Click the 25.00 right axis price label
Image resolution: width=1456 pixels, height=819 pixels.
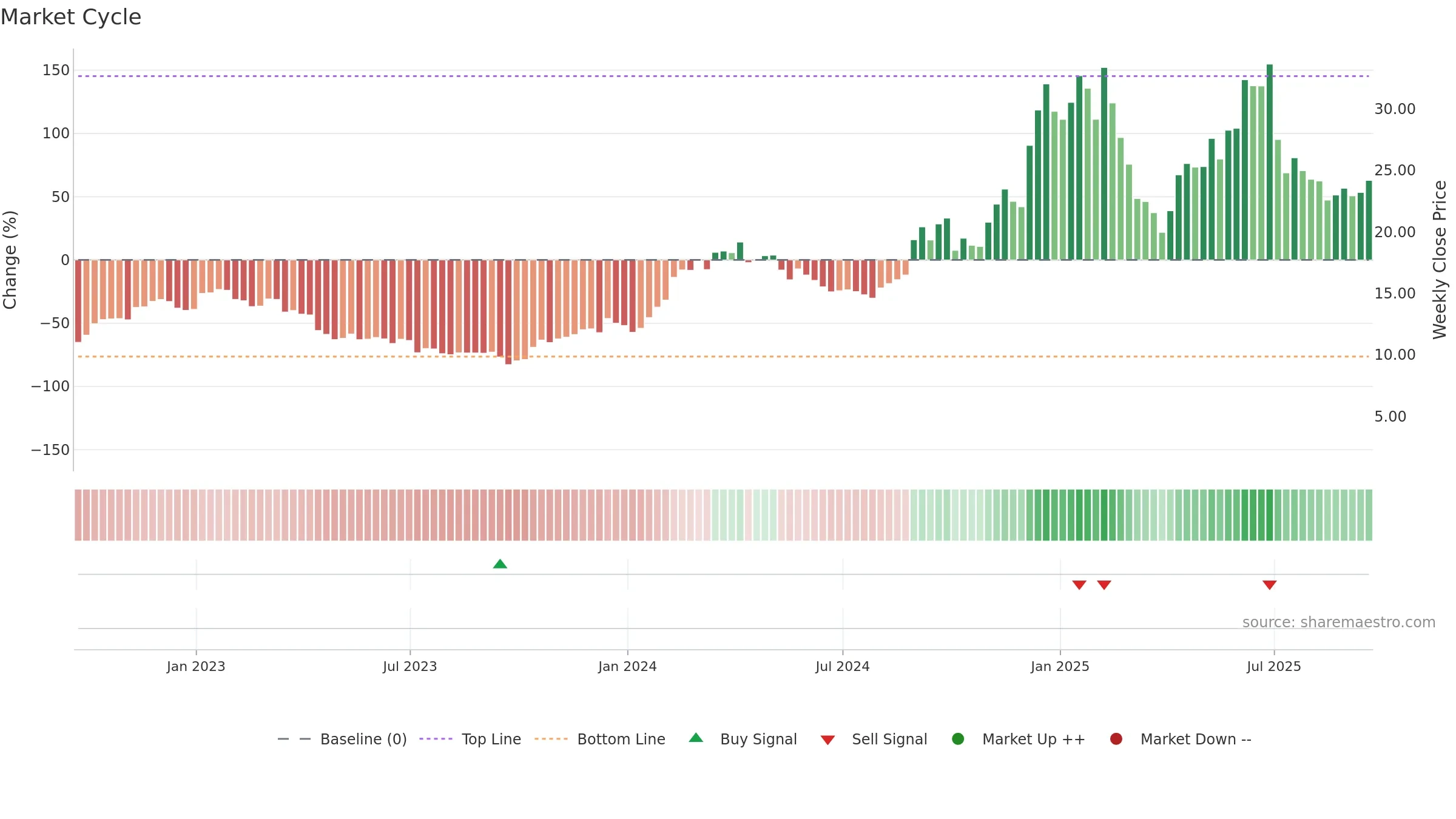[x=1395, y=170]
